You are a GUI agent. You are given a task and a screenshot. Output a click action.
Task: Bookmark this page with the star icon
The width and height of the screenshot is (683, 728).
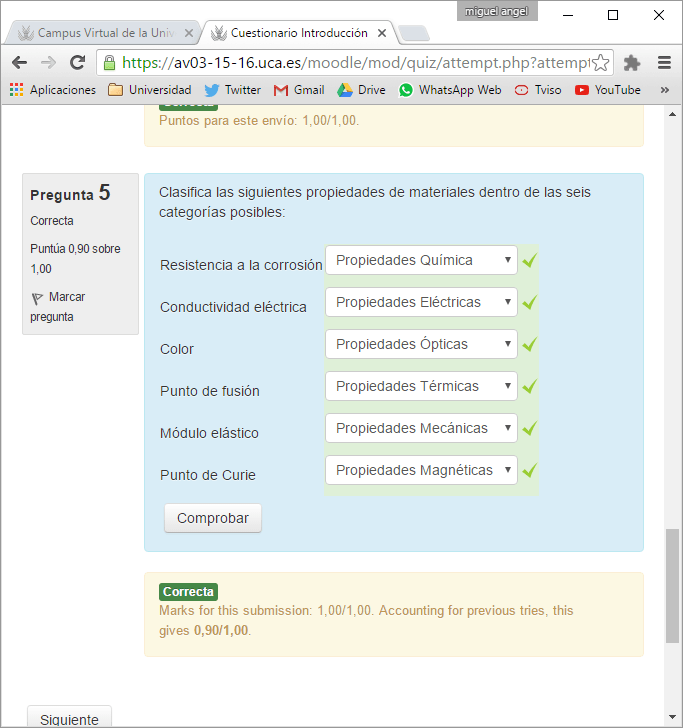pyautogui.click(x=601, y=63)
